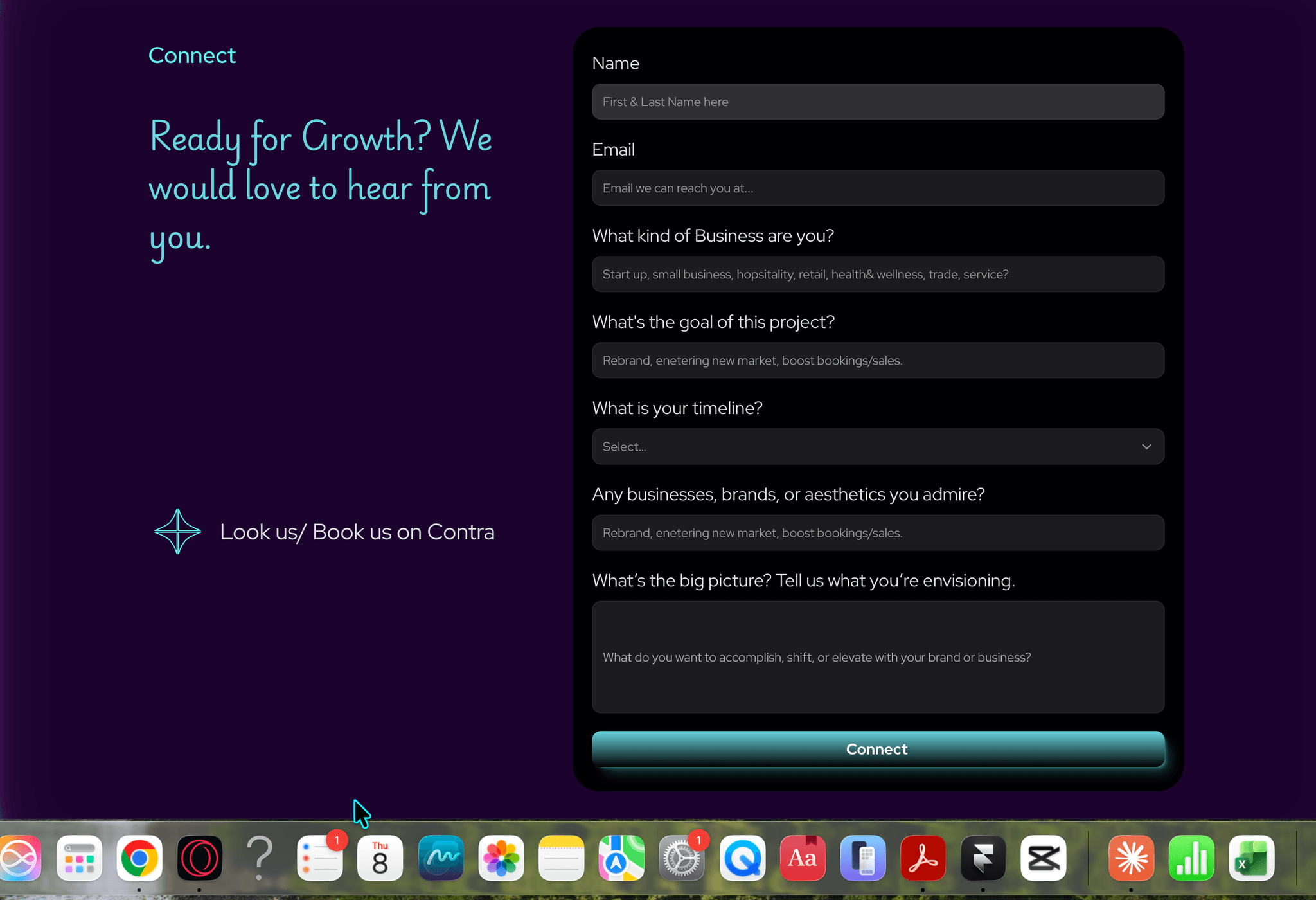The width and height of the screenshot is (1316, 900).
Task: Open Launchpad apps grid in dock
Action: point(80,858)
